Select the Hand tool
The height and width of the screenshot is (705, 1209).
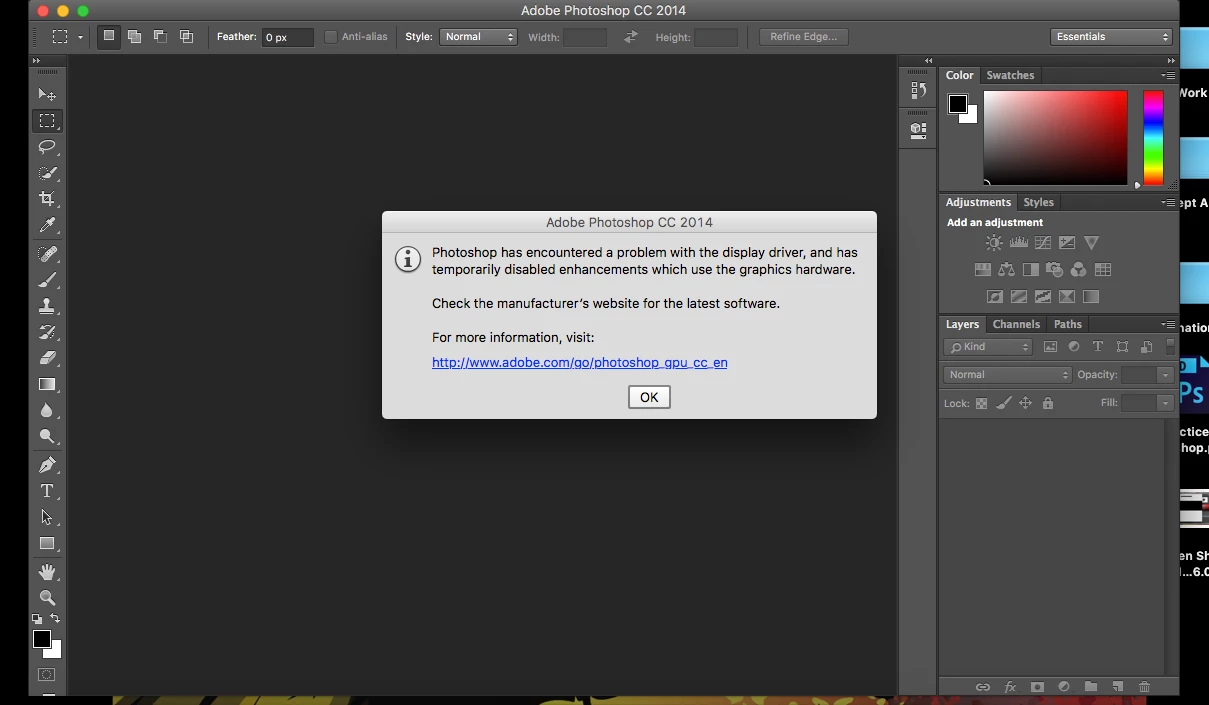tap(47, 572)
